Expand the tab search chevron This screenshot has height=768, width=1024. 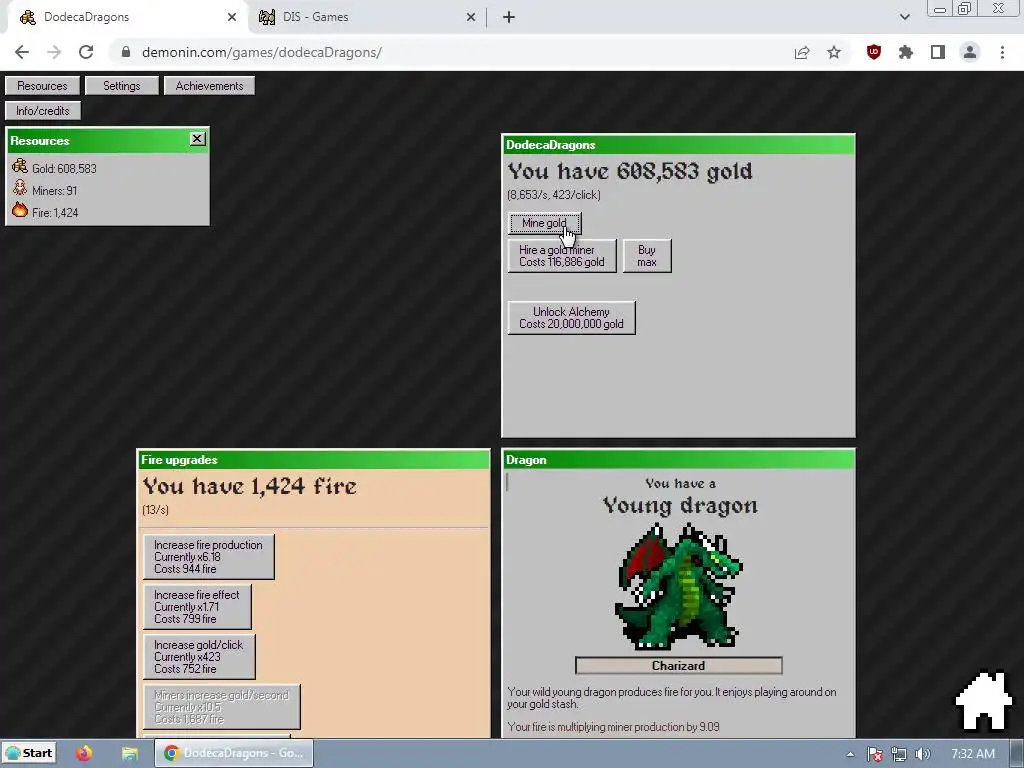(904, 17)
